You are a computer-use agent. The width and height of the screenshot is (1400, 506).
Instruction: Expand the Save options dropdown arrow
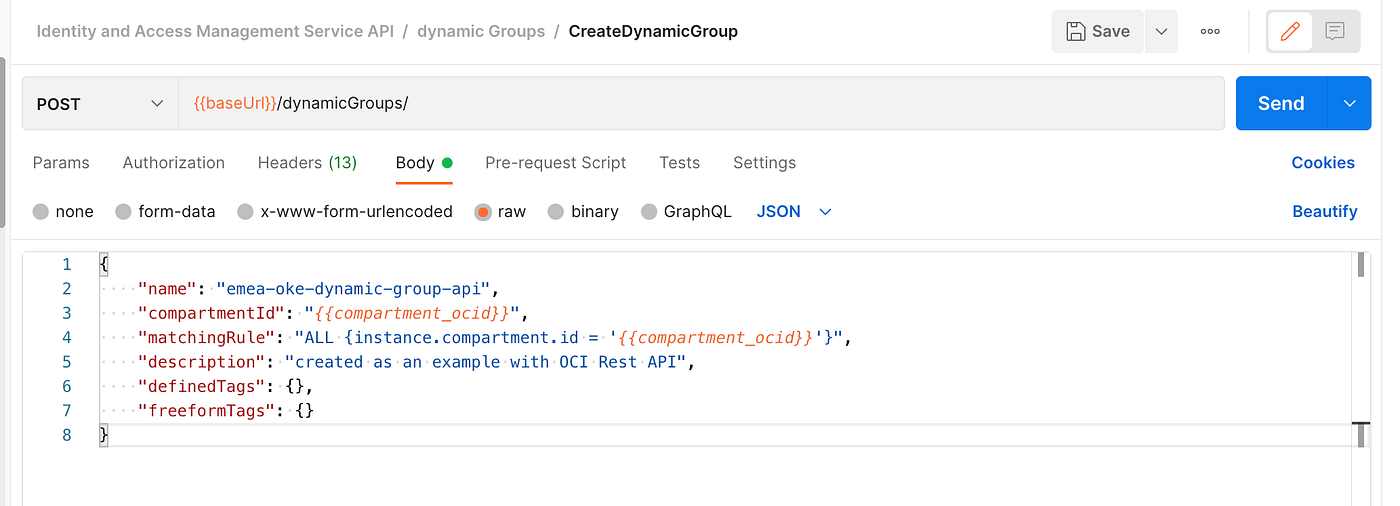tap(1161, 32)
